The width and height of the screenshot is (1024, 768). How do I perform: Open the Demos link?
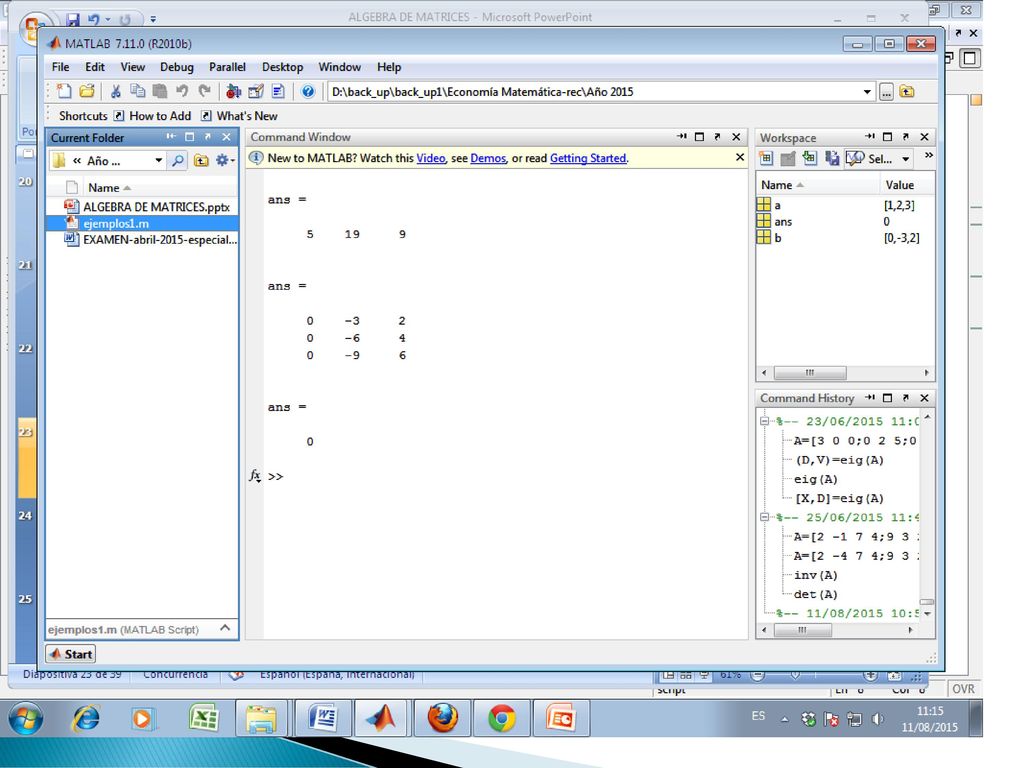pyautogui.click(x=488, y=158)
